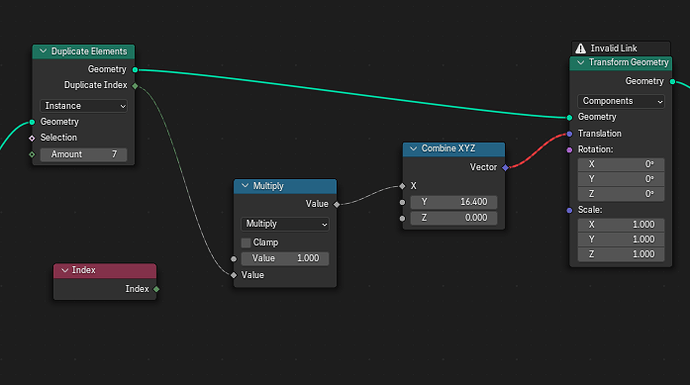Open the Components mode dropdown
The image size is (690, 385).
click(621, 101)
